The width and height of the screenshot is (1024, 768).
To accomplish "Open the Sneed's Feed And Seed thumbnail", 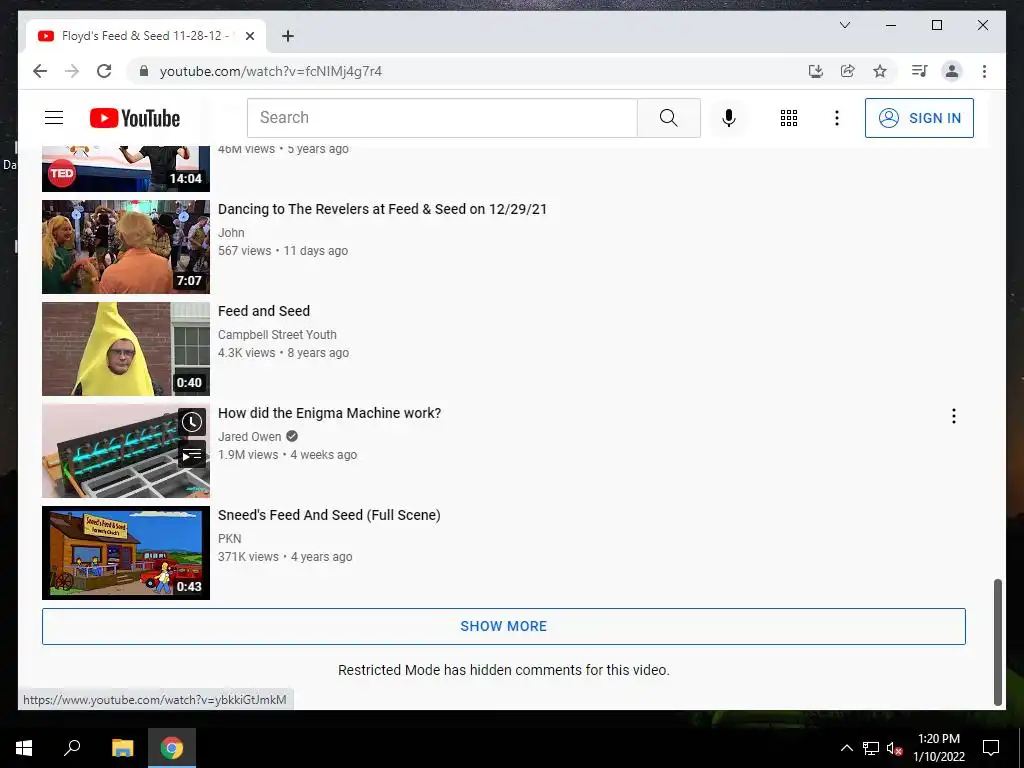I will (126, 552).
